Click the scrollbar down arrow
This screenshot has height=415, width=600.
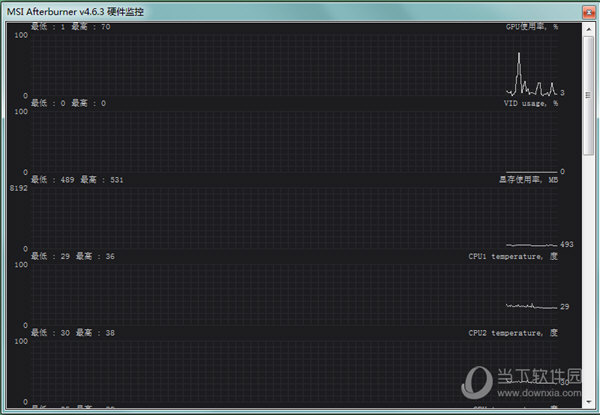[x=588, y=402]
